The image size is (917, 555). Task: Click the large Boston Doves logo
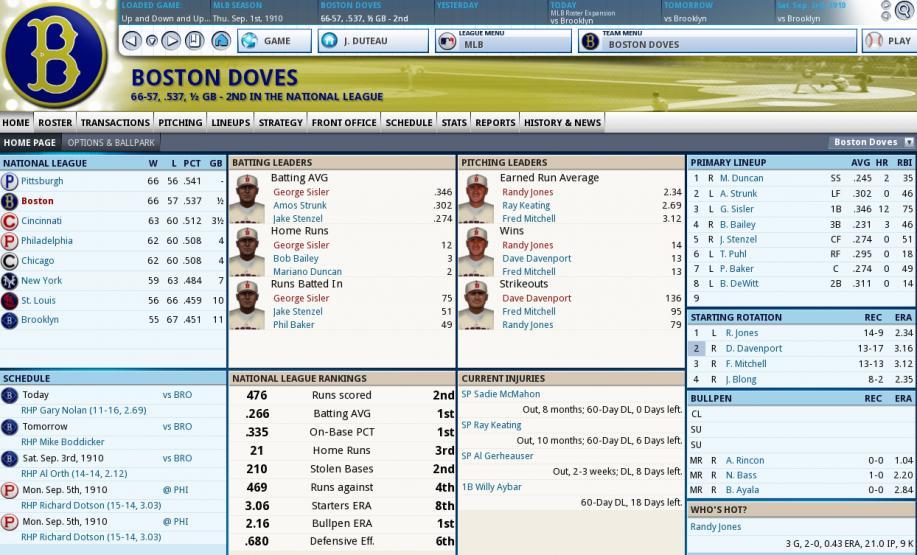[x=54, y=55]
